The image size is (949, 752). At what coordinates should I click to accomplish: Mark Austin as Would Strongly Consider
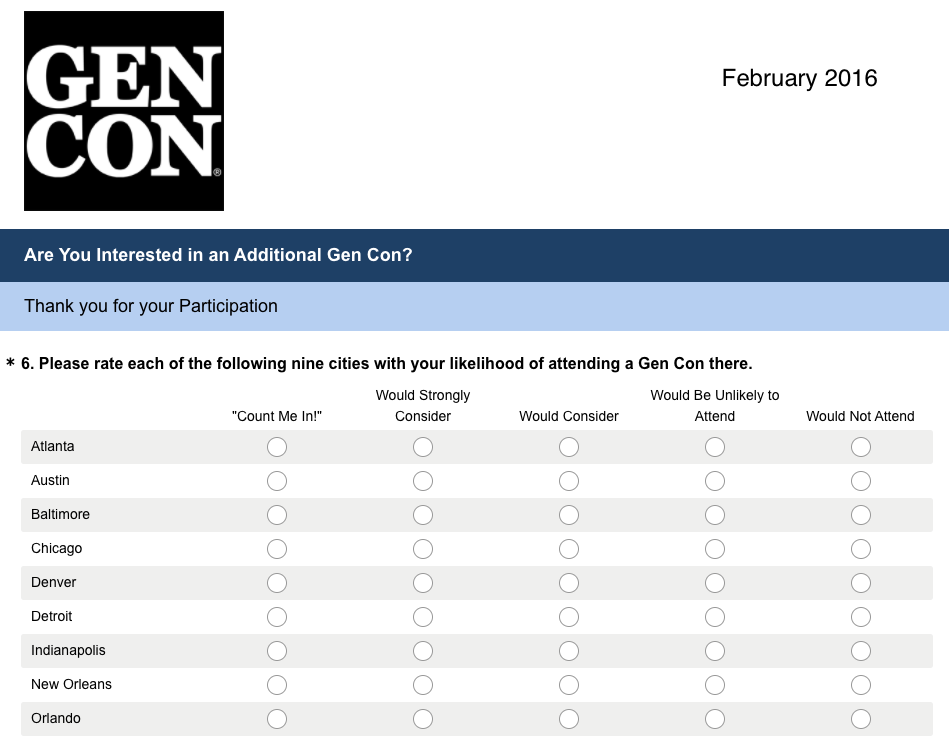click(x=422, y=481)
